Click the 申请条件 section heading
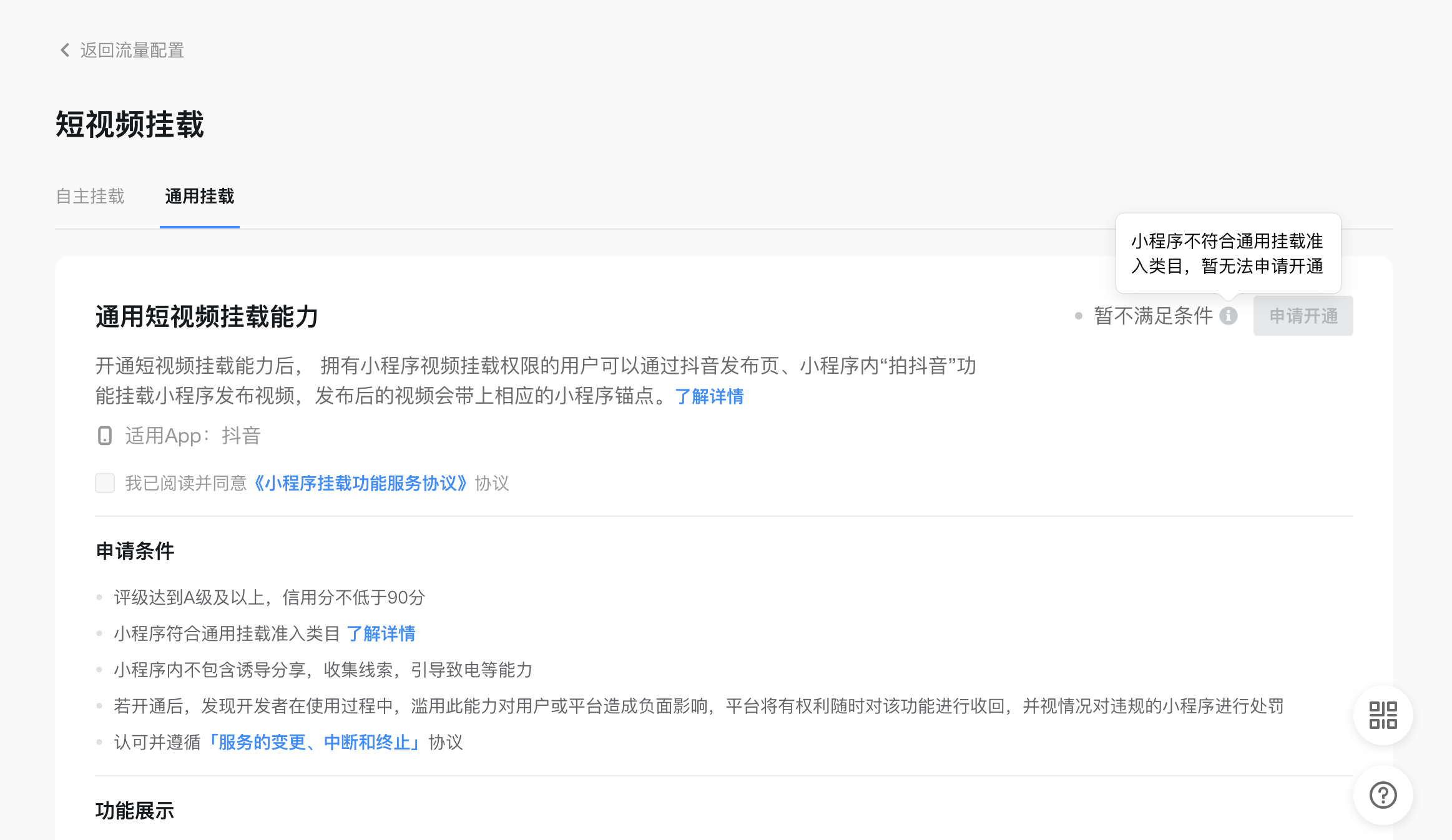Viewport: 1452px width, 840px height. click(135, 551)
